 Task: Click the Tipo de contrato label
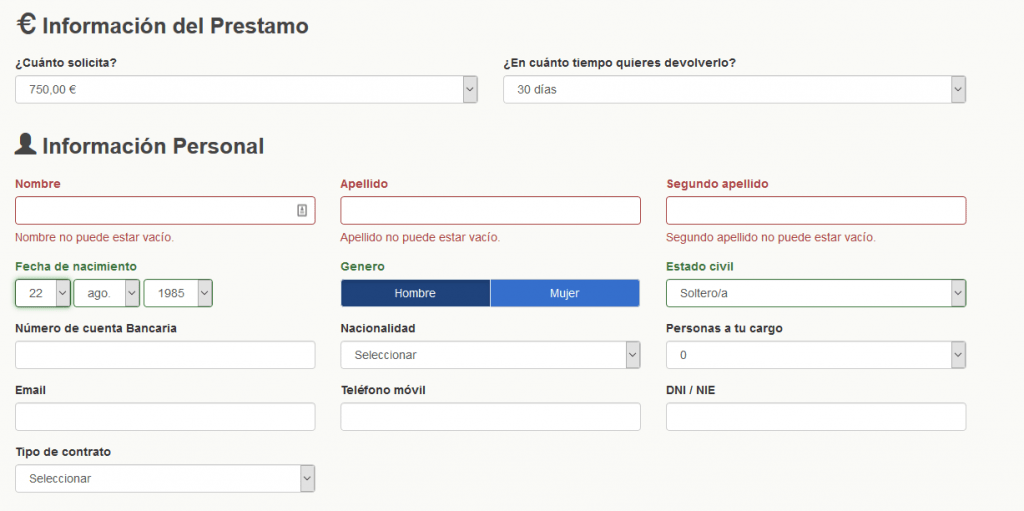(x=63, y=452)
